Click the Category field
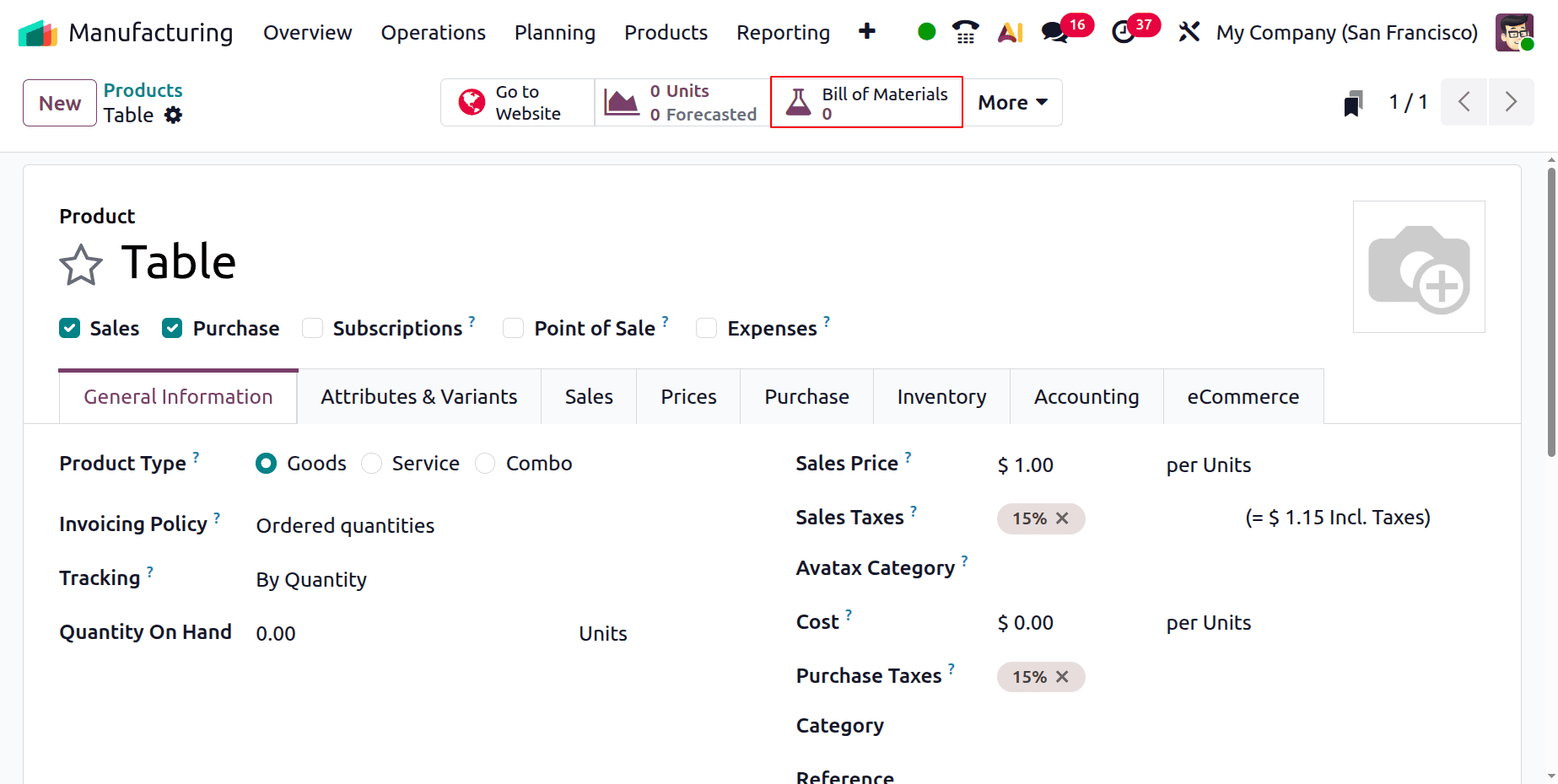Image resolution: width=1558 pixels, height=784 pixels. click(x=1240, y=727)
